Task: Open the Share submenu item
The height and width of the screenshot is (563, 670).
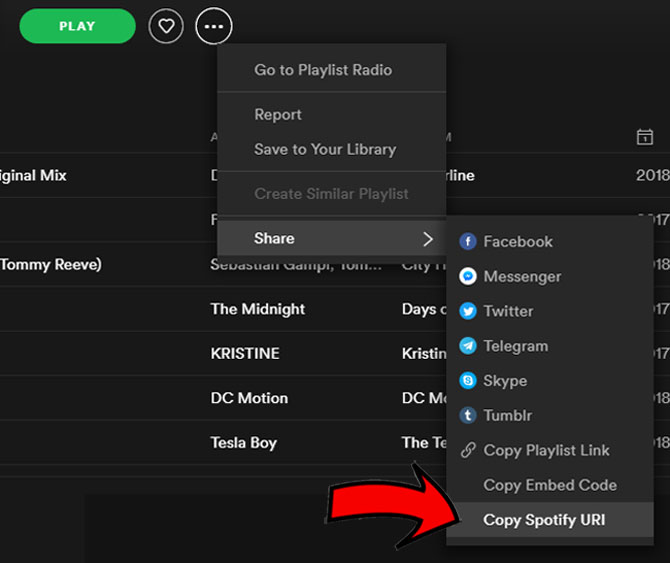Action: [x=332, y=238]
